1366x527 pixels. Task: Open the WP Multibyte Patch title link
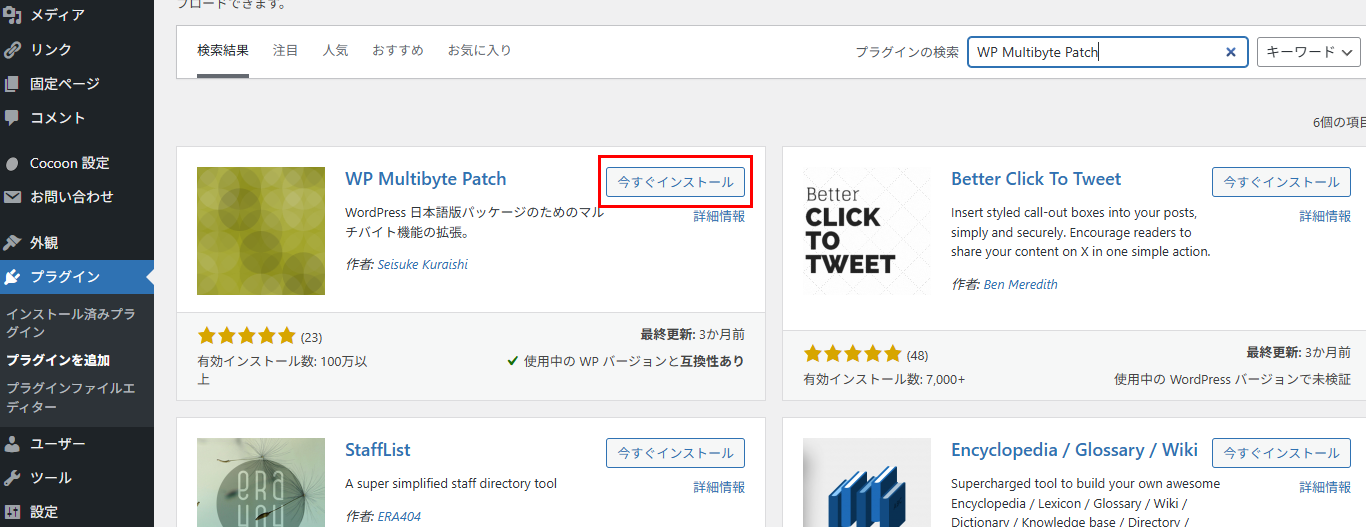point(426,179)
